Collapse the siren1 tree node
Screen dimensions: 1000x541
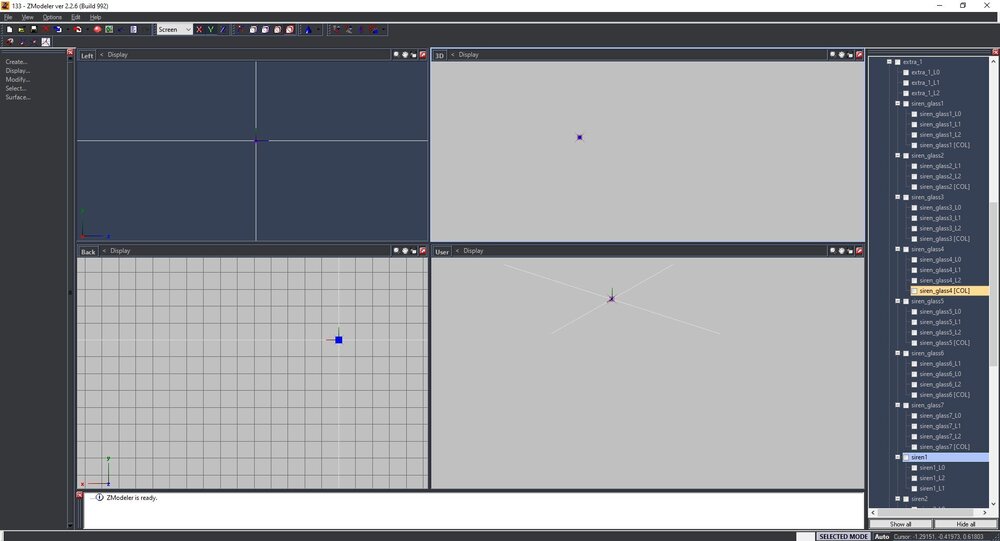click(897, 457)
